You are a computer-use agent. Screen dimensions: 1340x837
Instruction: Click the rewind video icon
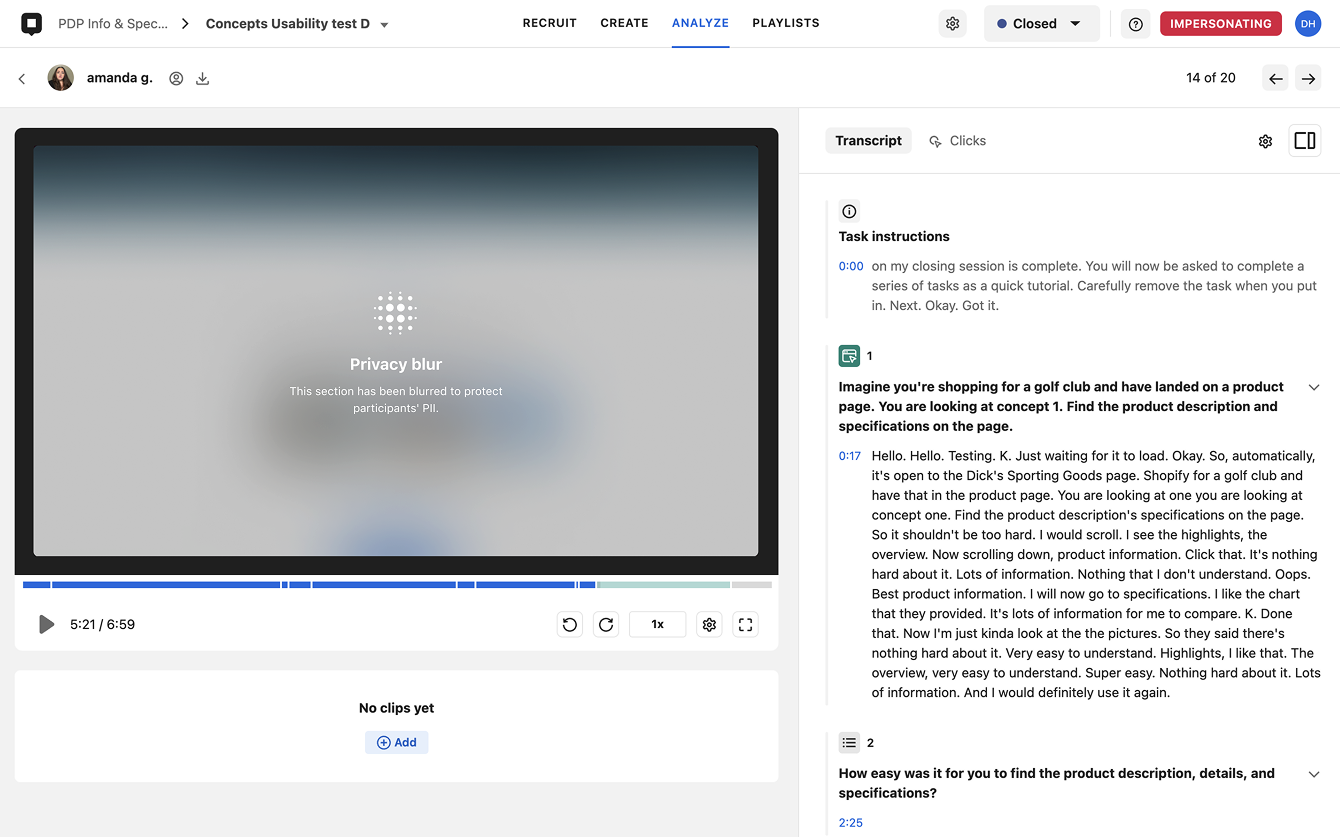570,624
